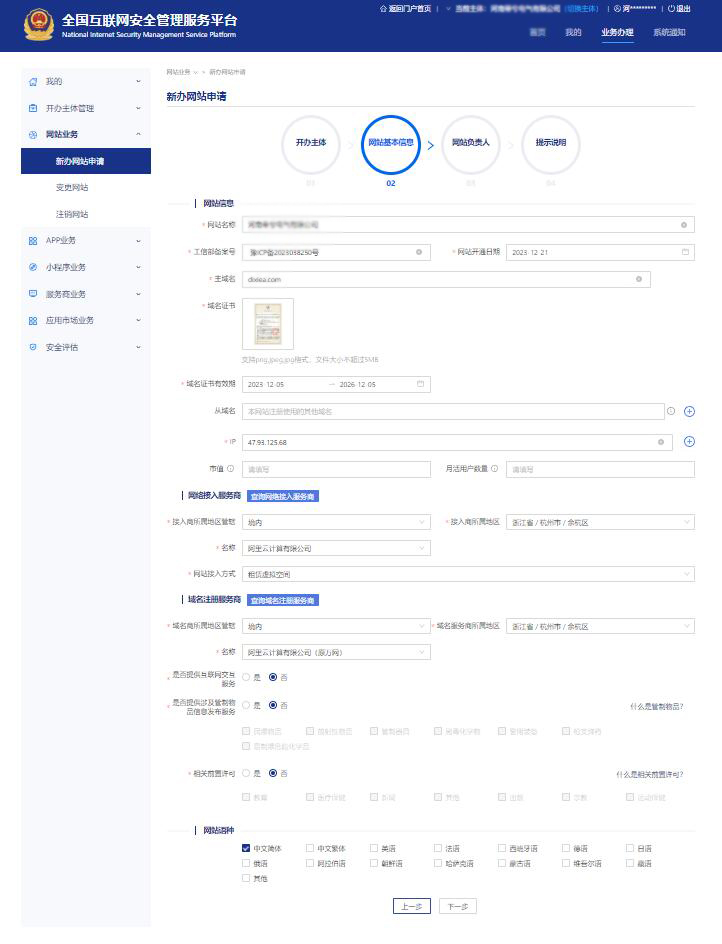
Task: Switch to the 系统通知 top tab
Action: (x=669, y=33)
